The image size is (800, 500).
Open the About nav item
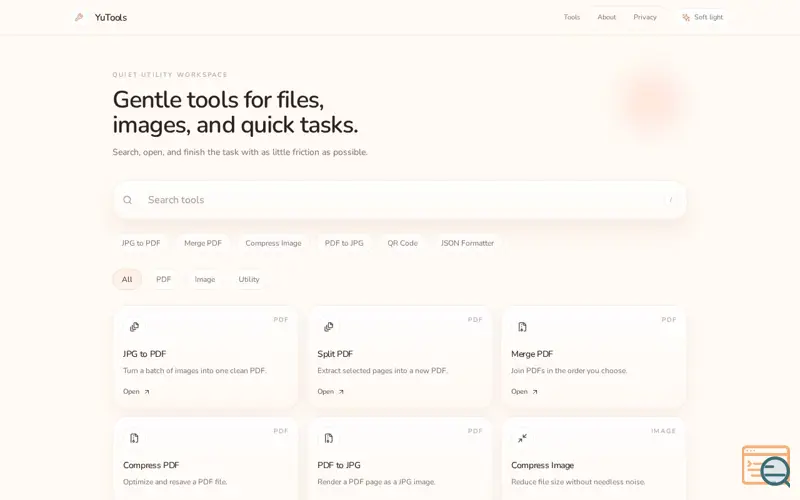[x=607, y=17]
